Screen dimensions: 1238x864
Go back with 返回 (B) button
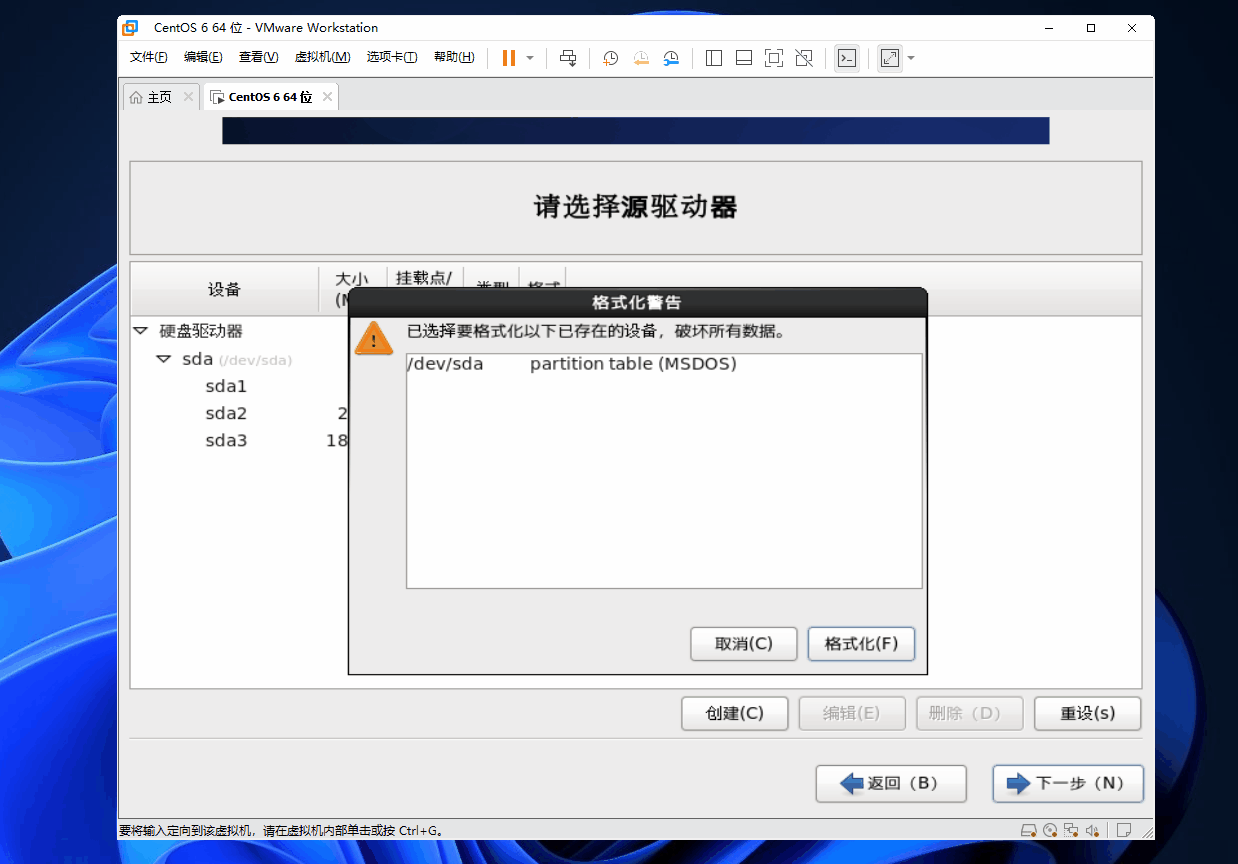pos(891,784)
